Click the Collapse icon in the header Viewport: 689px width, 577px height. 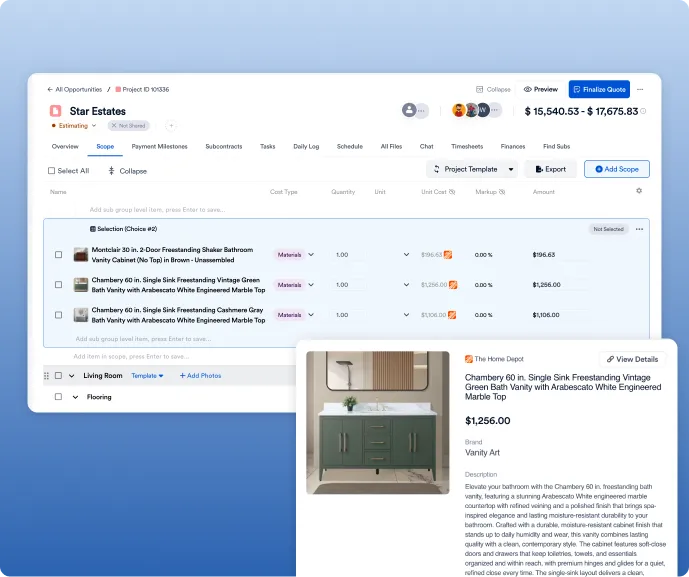pos(479,89)
